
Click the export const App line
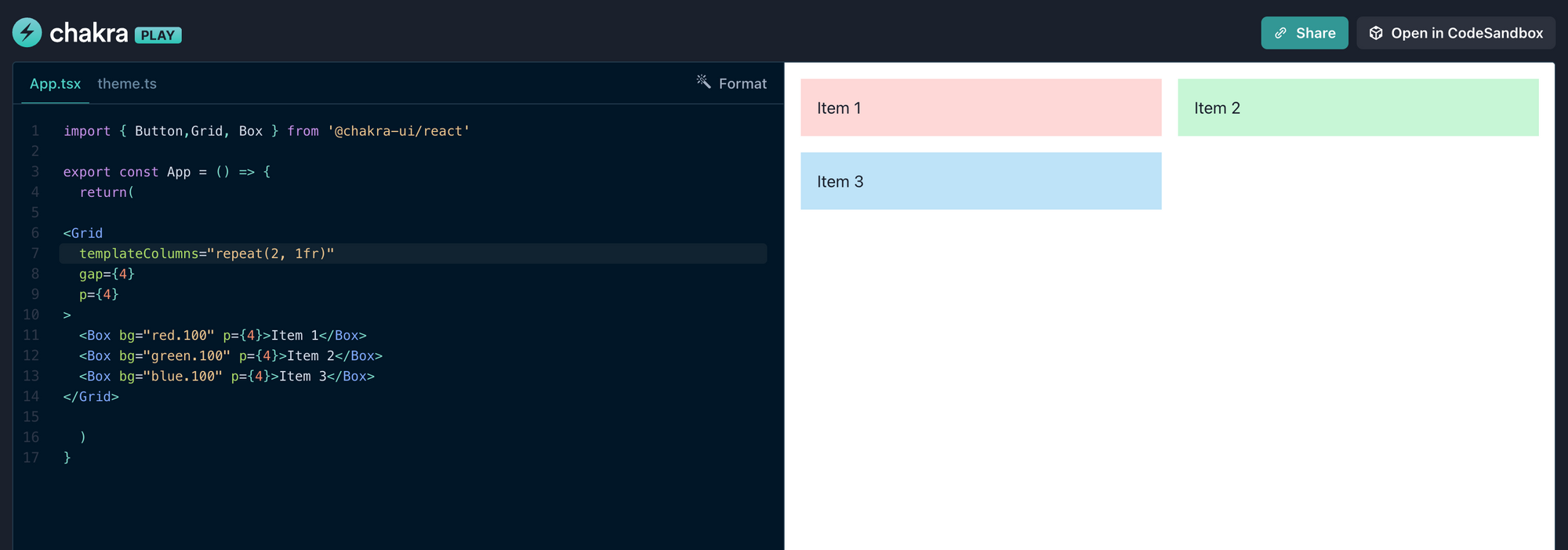tap(166, 172)
